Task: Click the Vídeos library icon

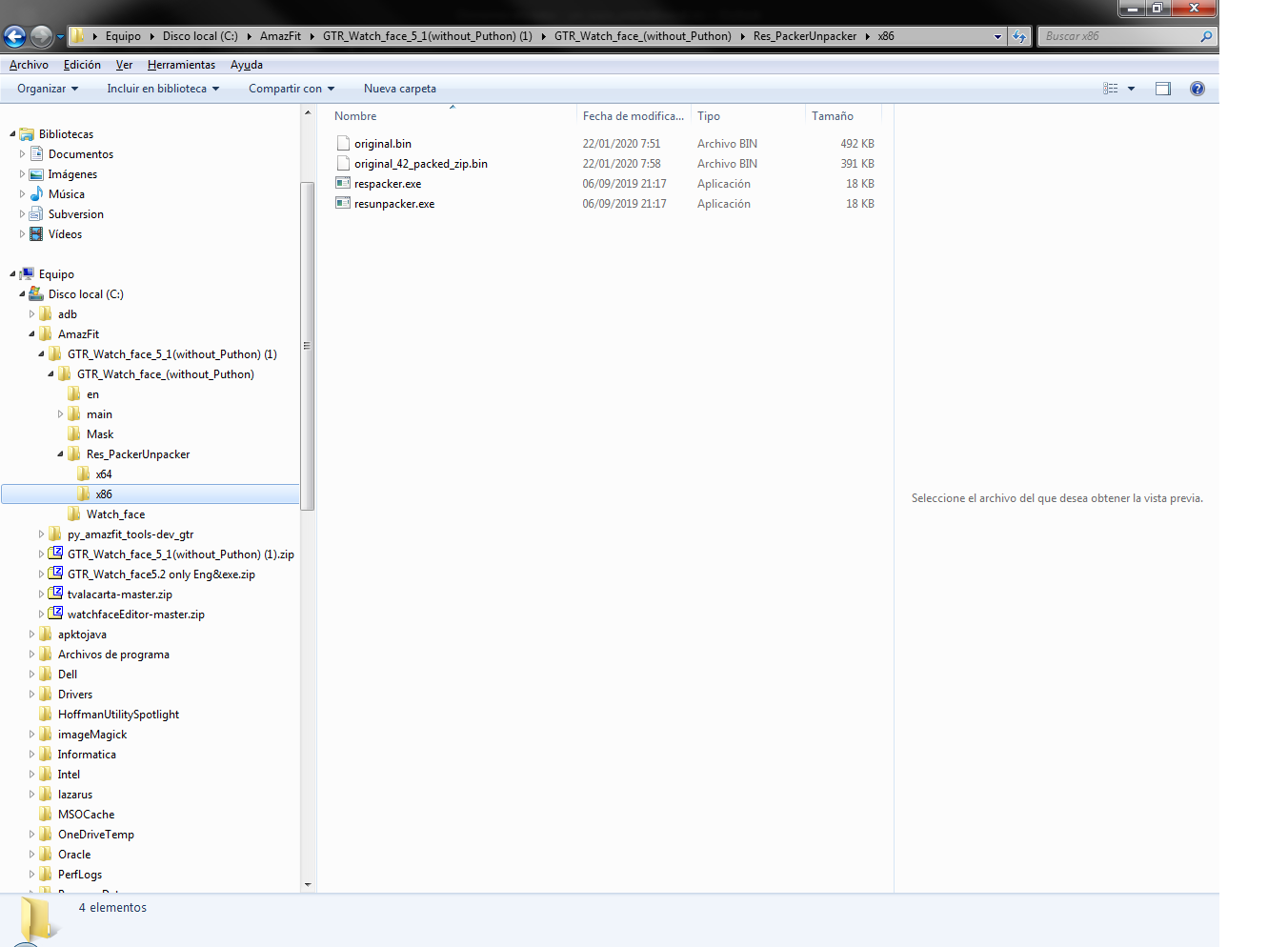Action: click(36, 233)
